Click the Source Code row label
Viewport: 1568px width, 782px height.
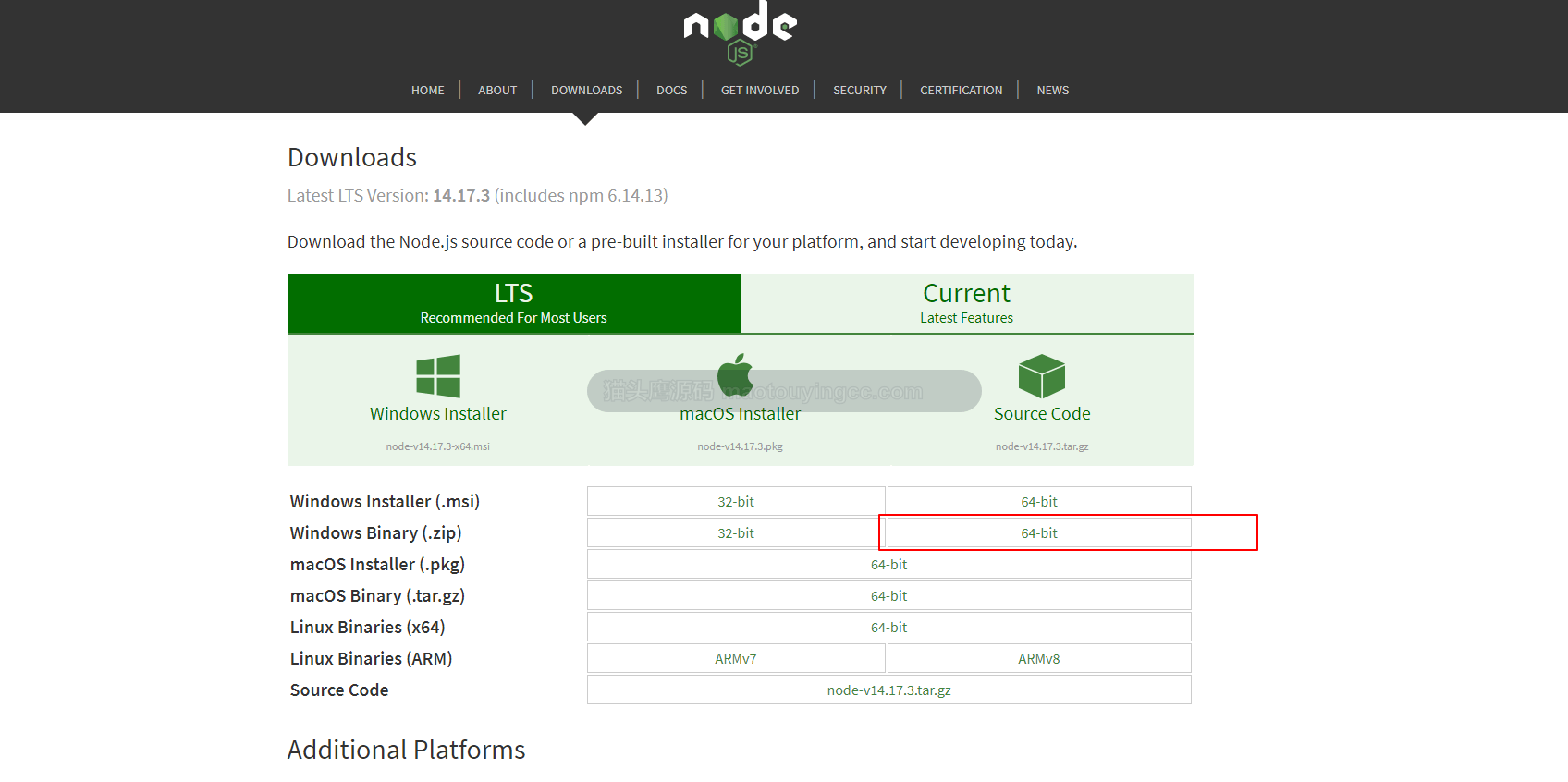[x=339, y=690]
